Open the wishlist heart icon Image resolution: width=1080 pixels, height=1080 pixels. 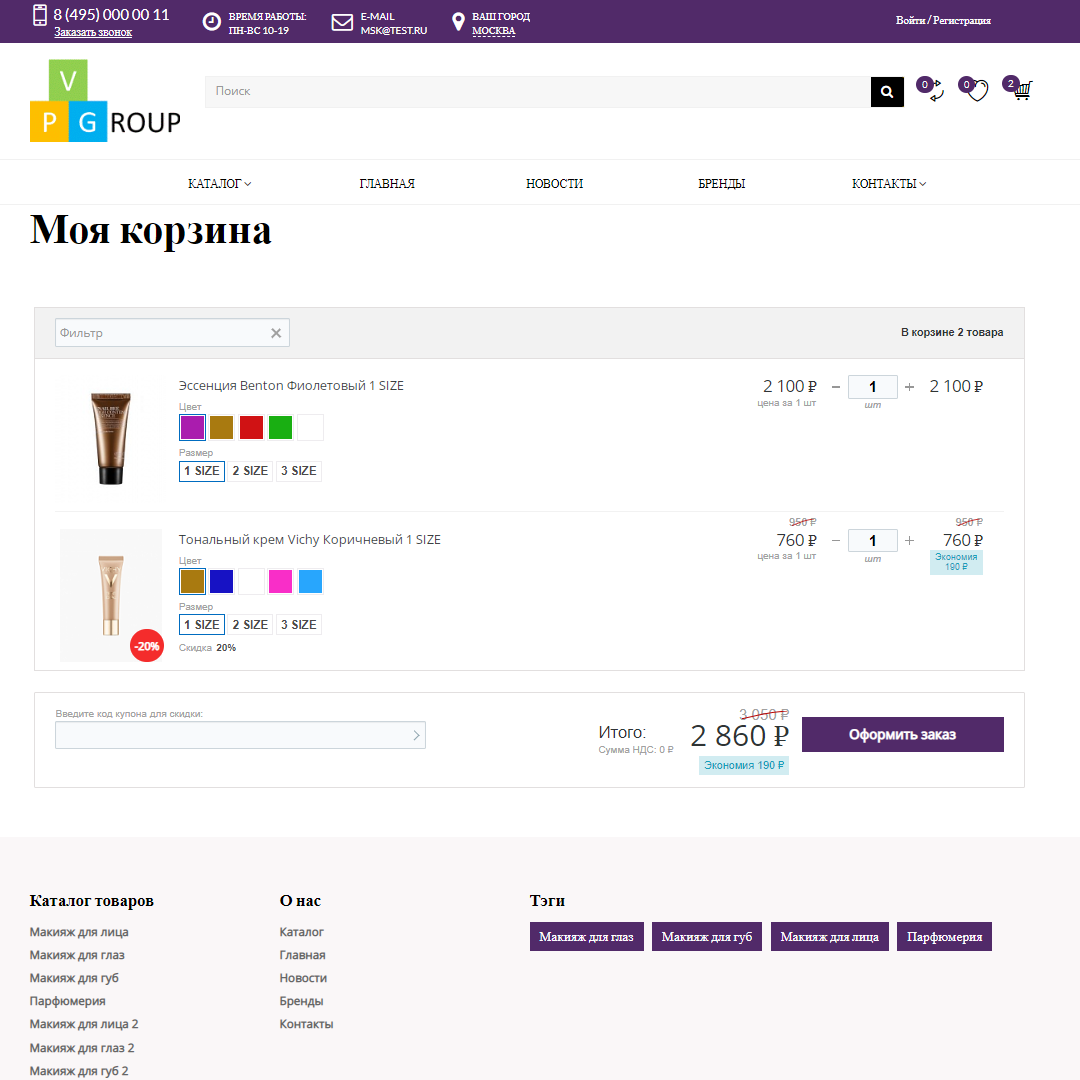[977, 91]
